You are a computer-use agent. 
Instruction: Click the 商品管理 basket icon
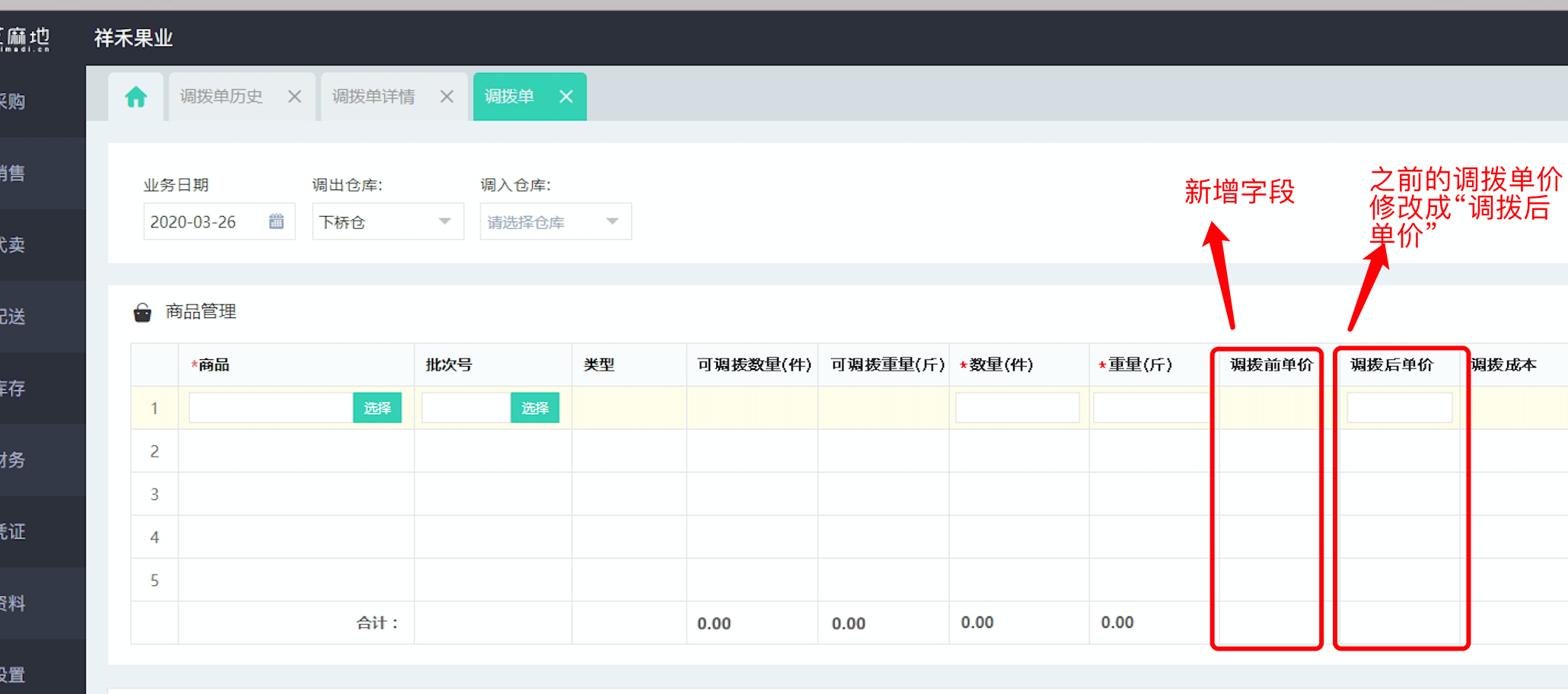coord(142,312)
